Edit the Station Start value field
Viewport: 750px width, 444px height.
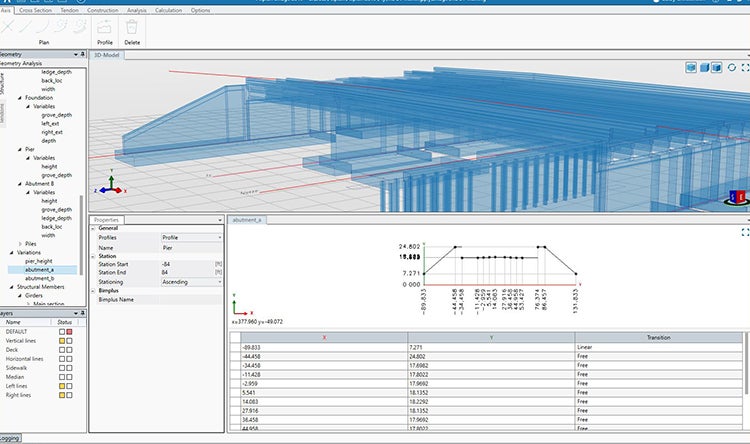coord(188,264)
